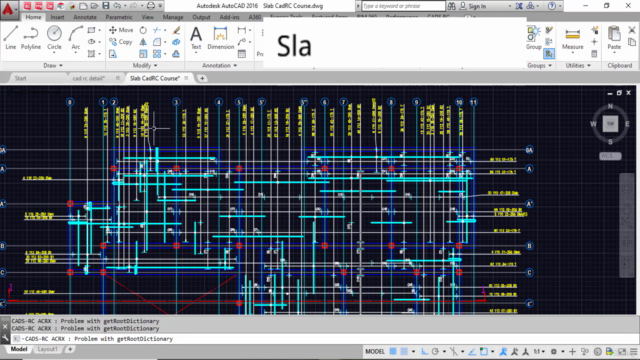Click the Scale tool icon
This screenshot has height=360, width=640.
[x=143, y=53]
